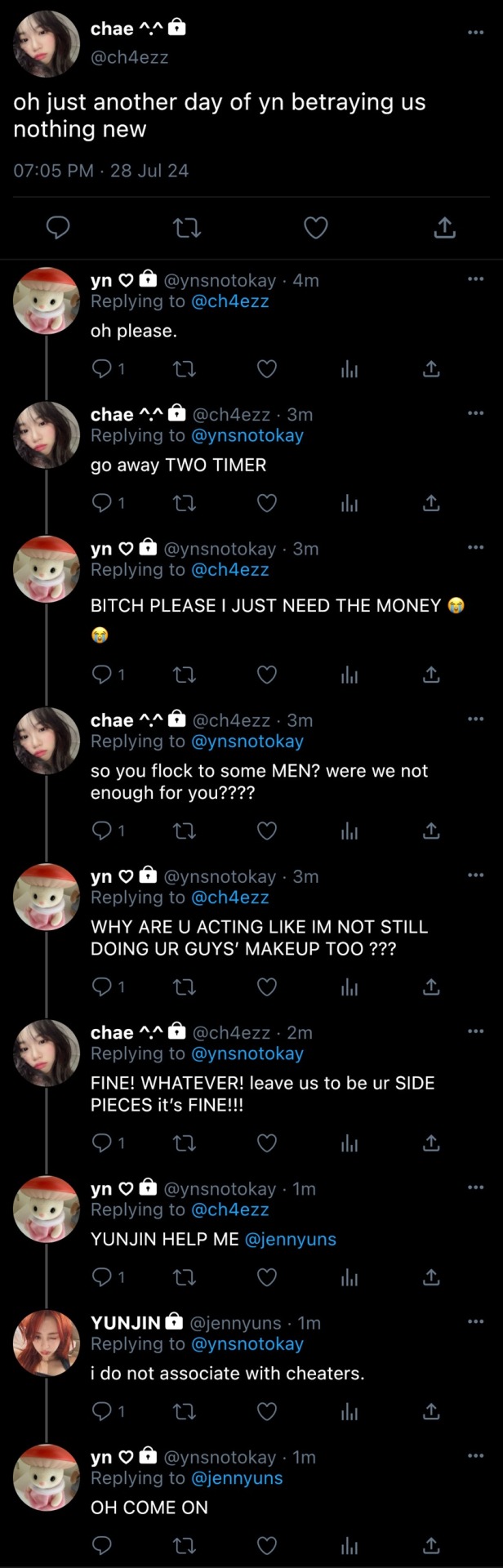Like the main tweet about yn betraying
This screenshot has height=1568, width=503.
315,228
